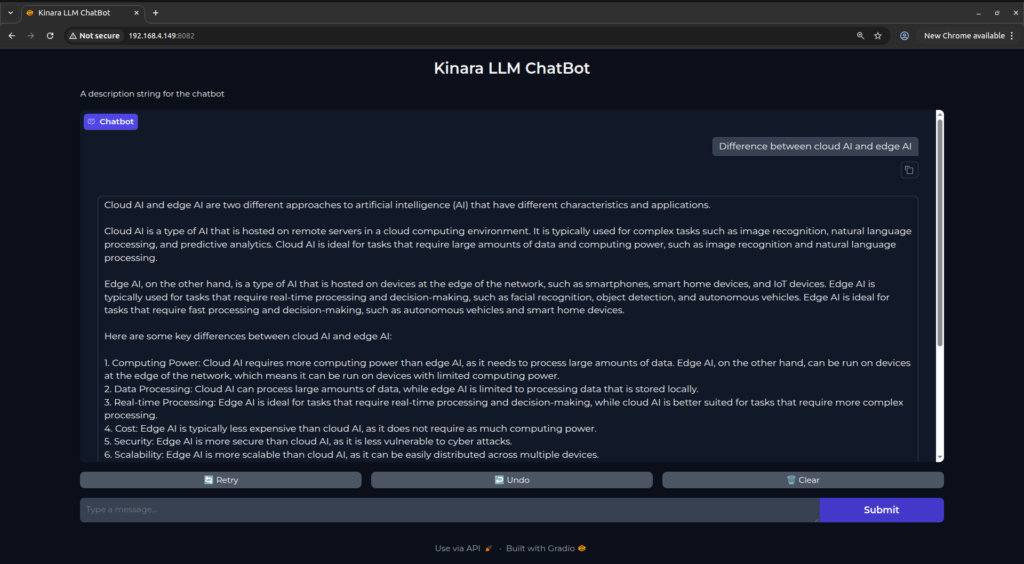Close the Kinara LLM ChatBot tab
The width and height of the screenshot is (1024, 564).
(x=138, y=12)
